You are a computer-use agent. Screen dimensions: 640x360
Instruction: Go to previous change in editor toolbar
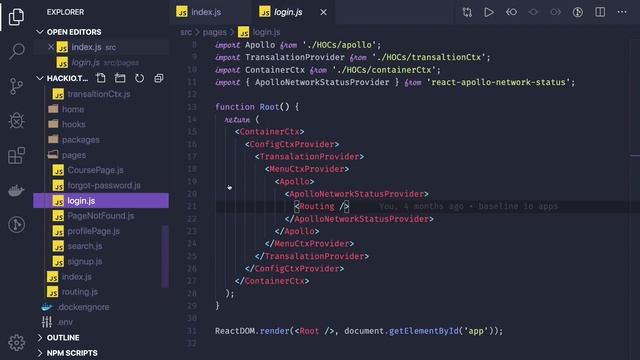pyautogui.click(x=511, y=12)
